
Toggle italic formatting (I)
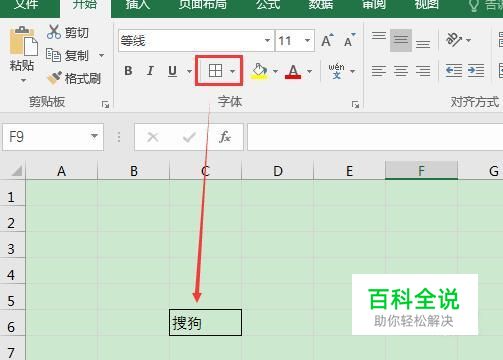(150, 71)
